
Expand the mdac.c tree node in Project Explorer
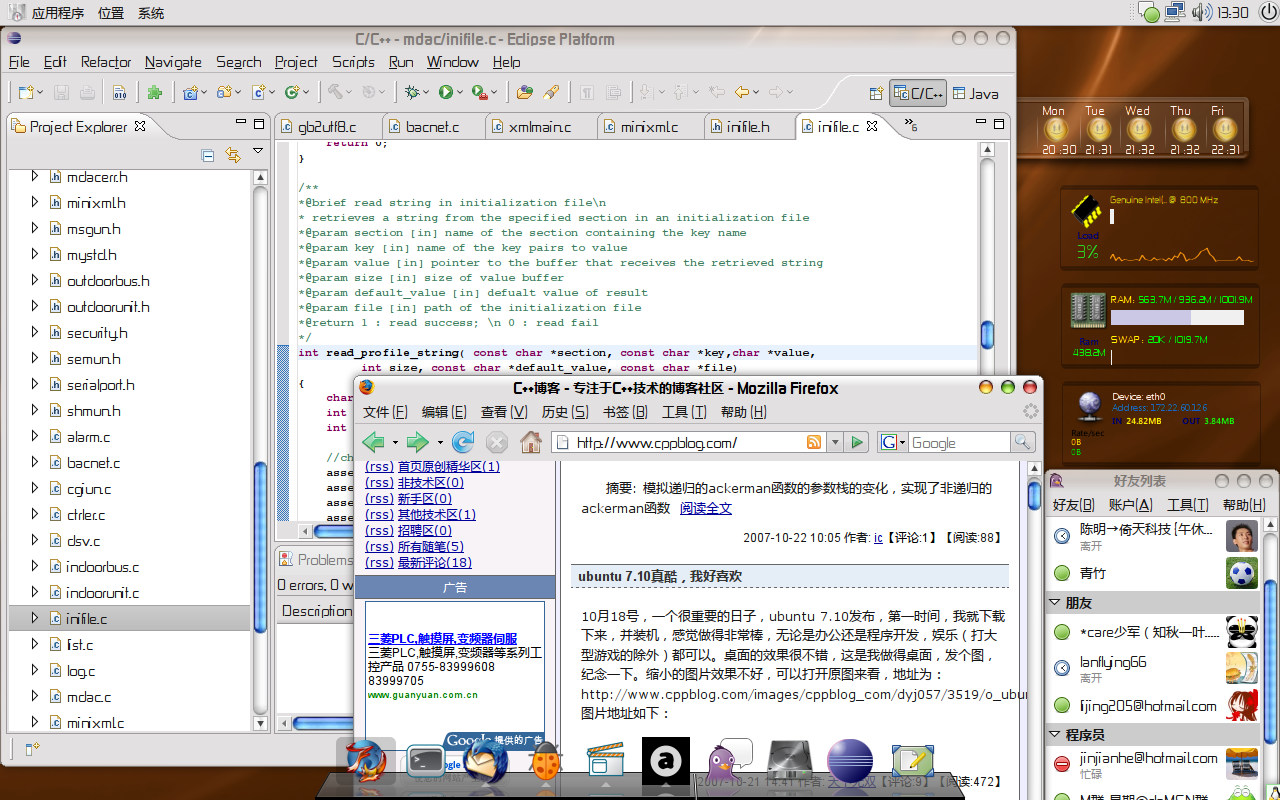pyautogui.click(x=34, y=696)
